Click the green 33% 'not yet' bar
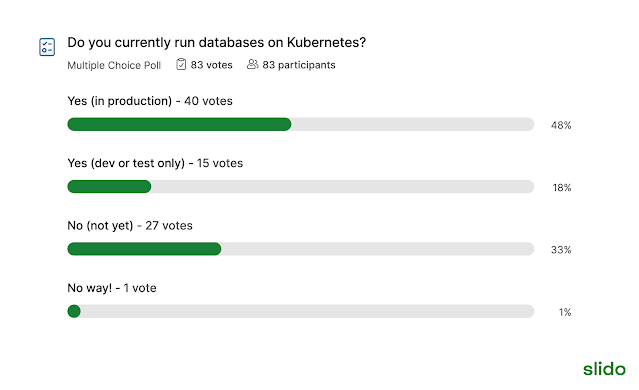The height and width of the screenshot is (390, 639). [x=144, y=249]
